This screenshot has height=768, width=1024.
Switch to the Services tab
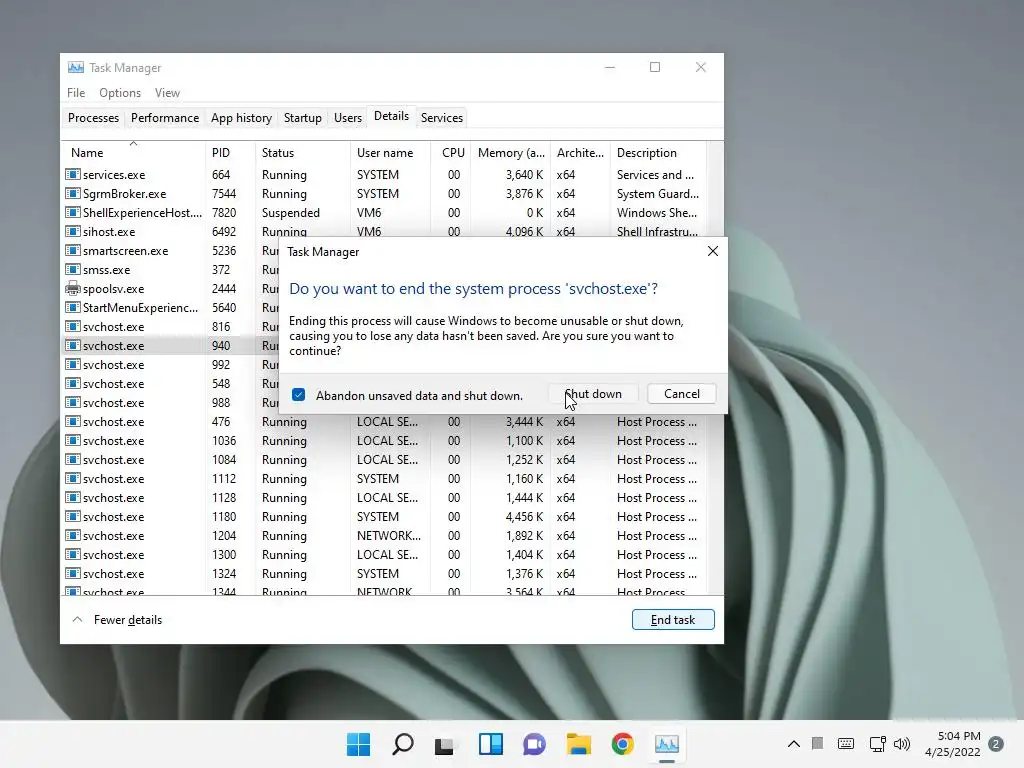point(441,118)
